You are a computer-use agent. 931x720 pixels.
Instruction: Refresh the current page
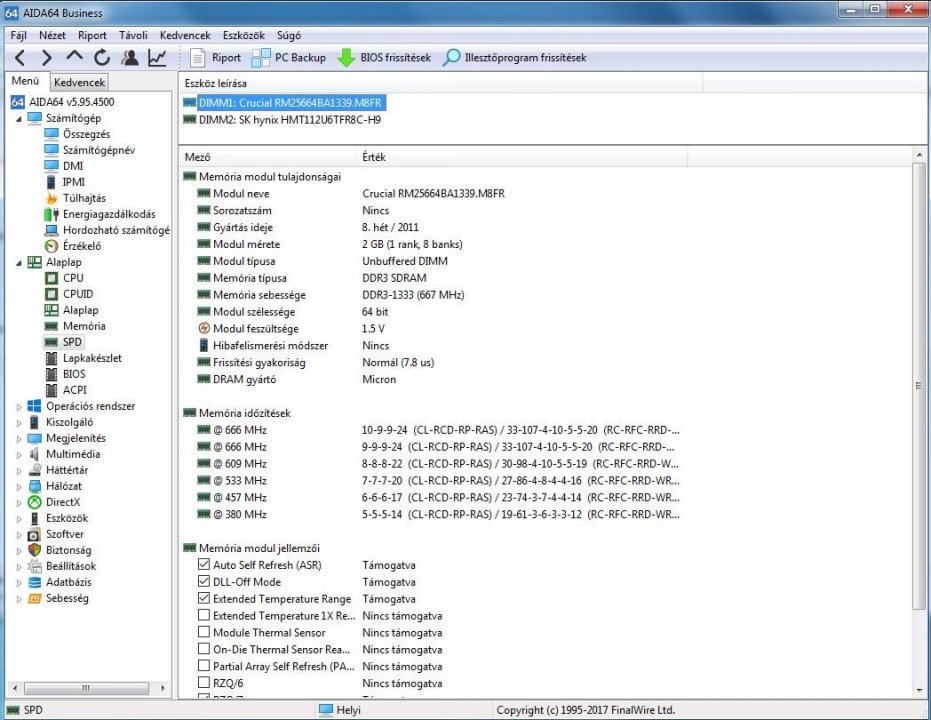102,58
